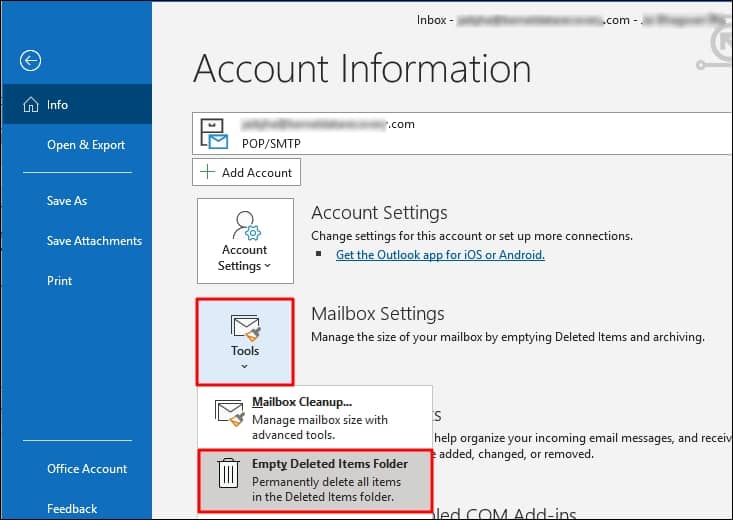Open Office Account page

pos(87,469)
